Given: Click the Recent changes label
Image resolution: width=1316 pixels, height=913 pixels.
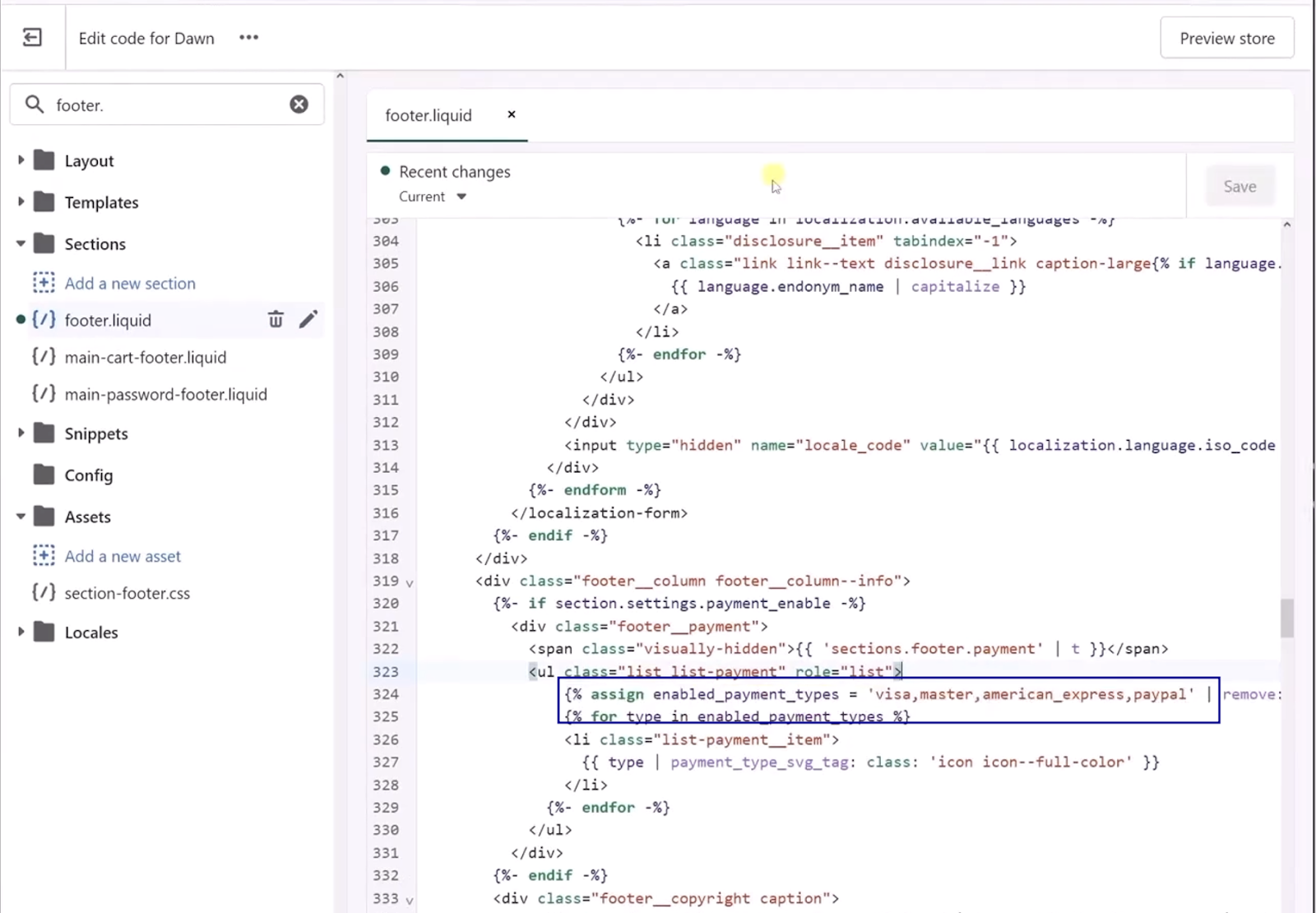Looking at the screenshot, I should click(455, 171).
